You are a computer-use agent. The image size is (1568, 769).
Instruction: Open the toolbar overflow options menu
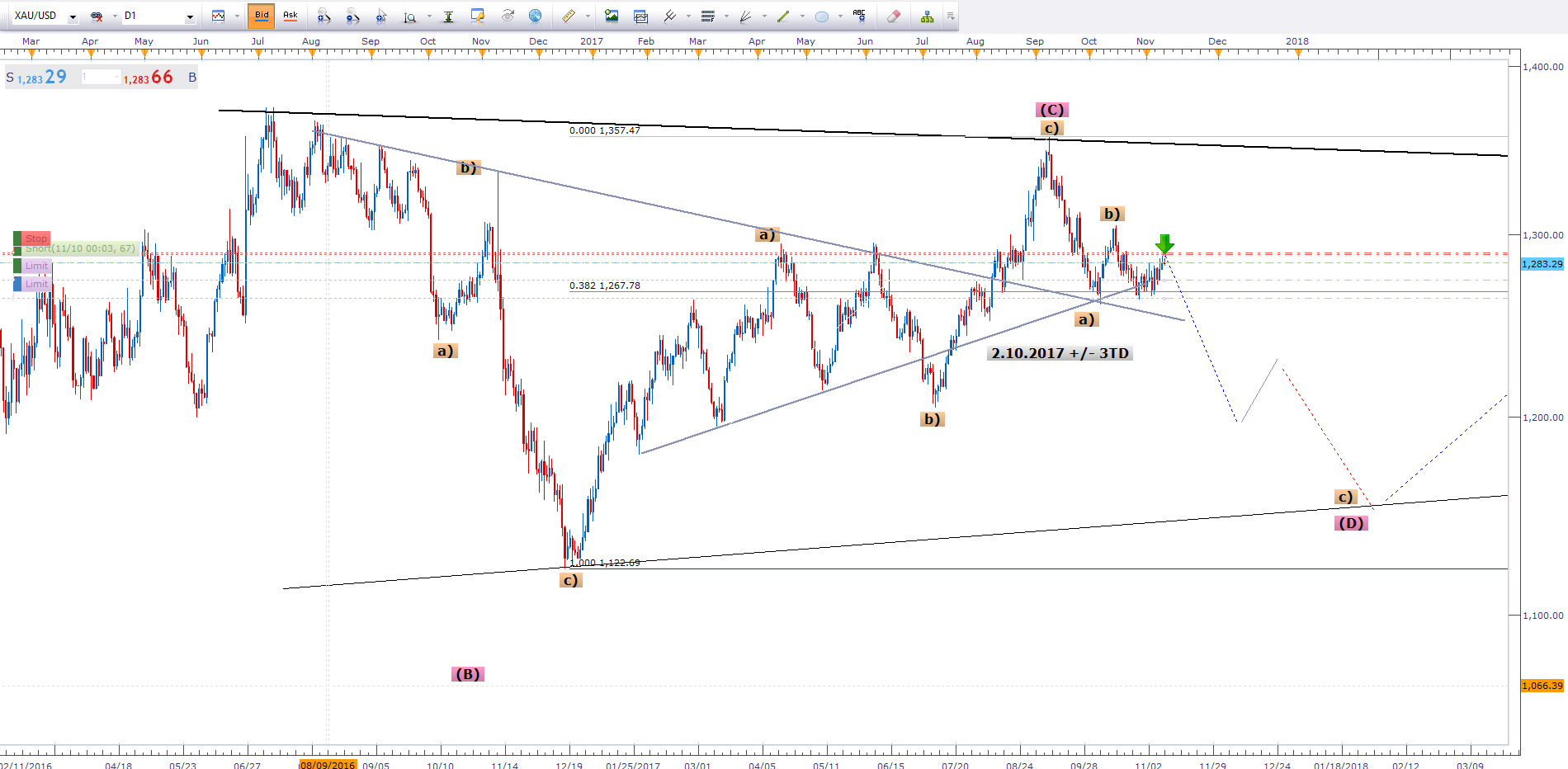point(950,16)
